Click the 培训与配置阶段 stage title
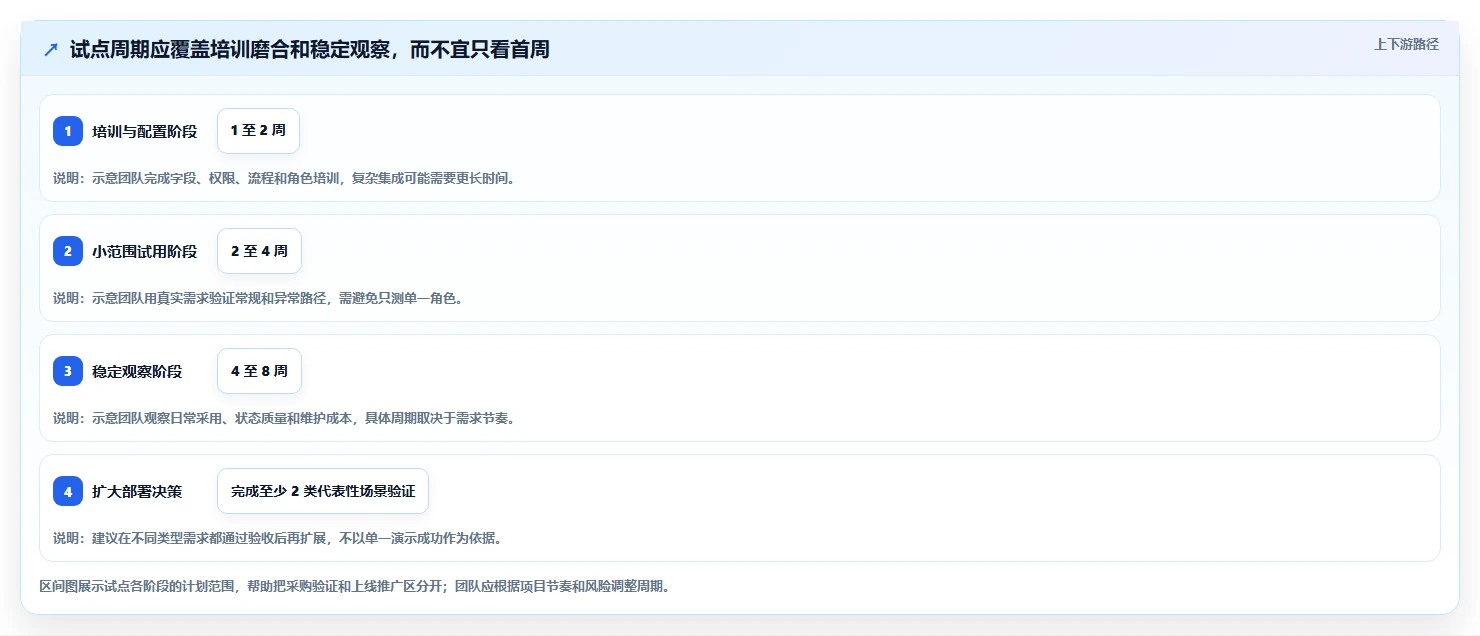Screen dimensions: 1480x636 pyautogui.click(x=145, y=131)
